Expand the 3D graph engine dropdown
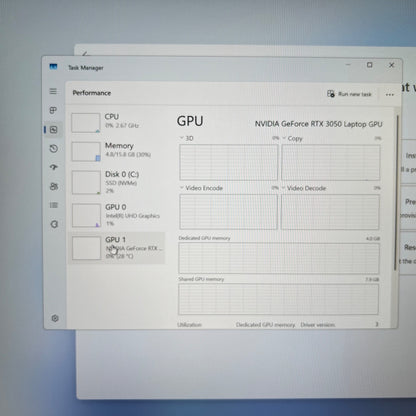This screenshot has width=416, height=416. pos(187,138)
